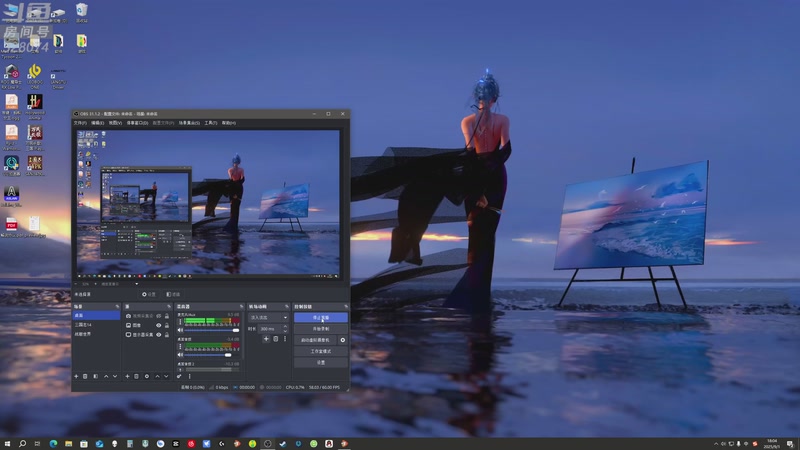The image size is (800, 450).
Task: Open the 工具(T) menu in OBS
Action: [x=211, y=123]
